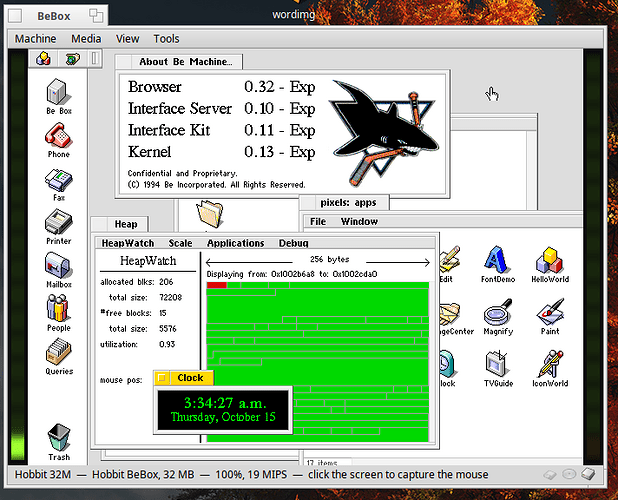
Task: Click the pixels: apps window close box
Action: pyautogui.click(x=307, y=203)
